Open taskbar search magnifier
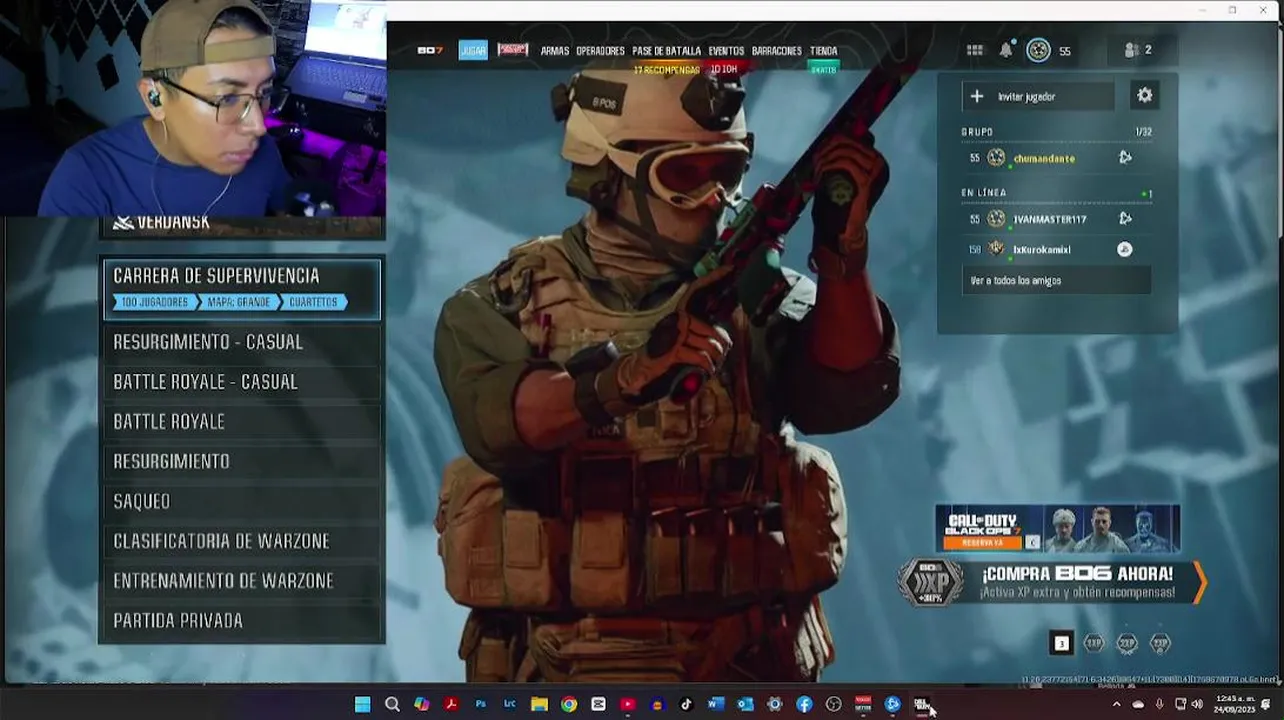The image size is (1284, 720). [392, 704]
